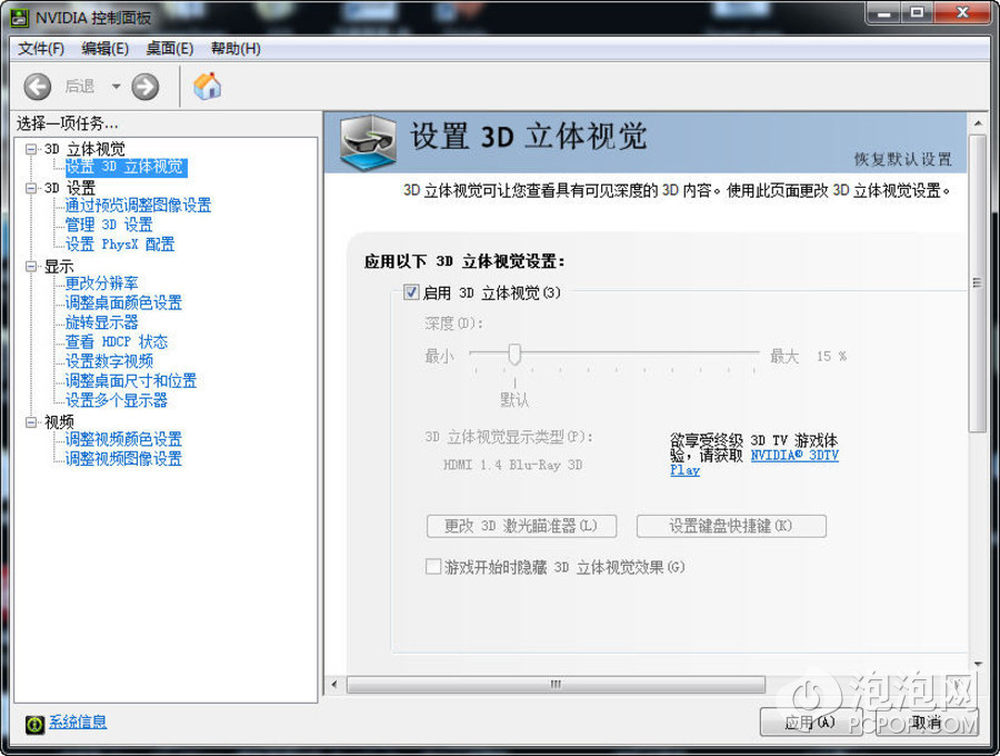Open the Home page icon
Viewport: 1000px width, 756px height.
[207, 85]
